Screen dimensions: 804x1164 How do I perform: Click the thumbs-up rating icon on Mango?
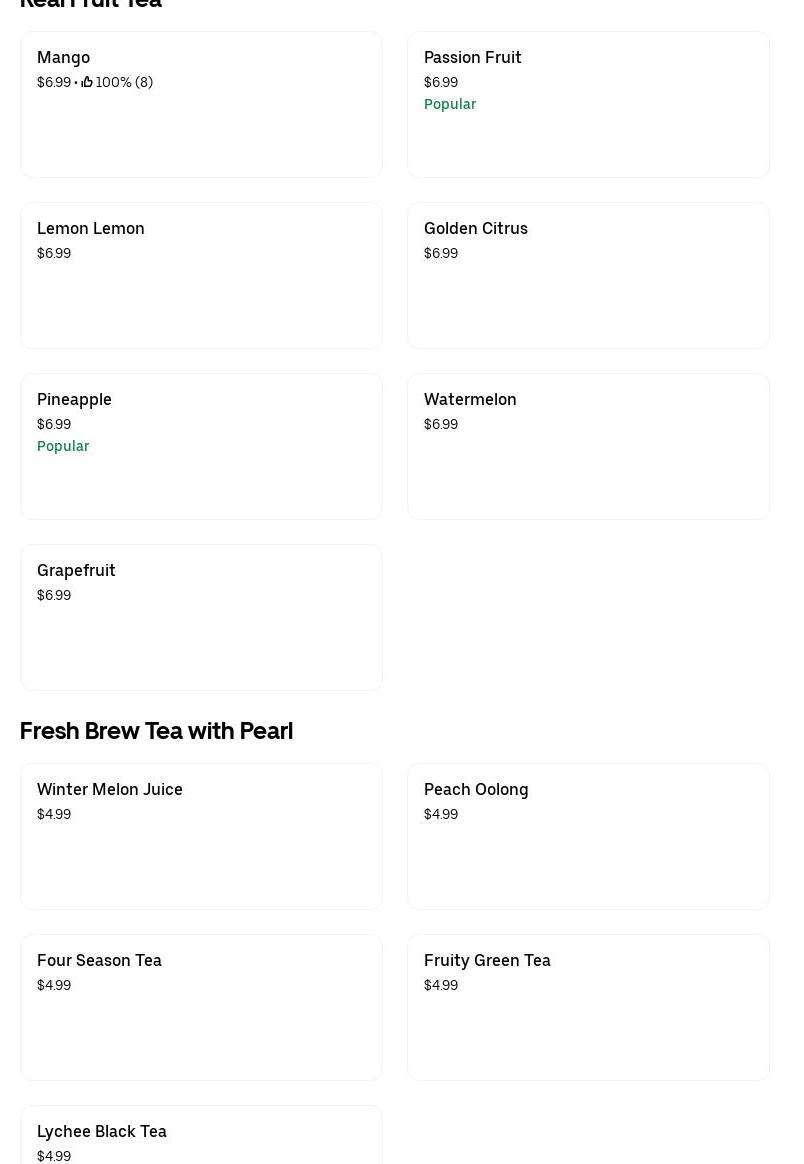pyautogui.click(x=87, y=82)
